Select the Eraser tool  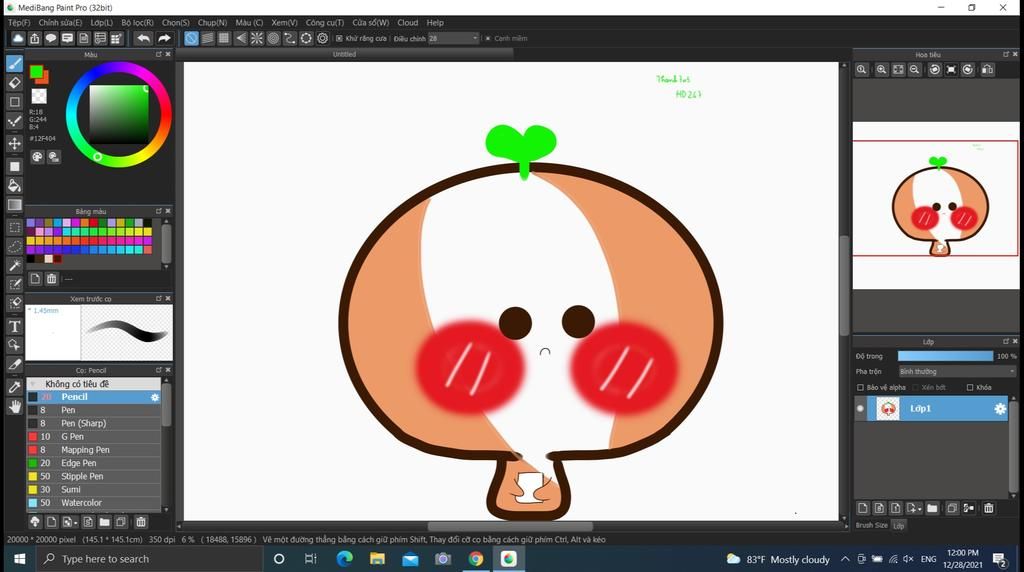(14, 82)
